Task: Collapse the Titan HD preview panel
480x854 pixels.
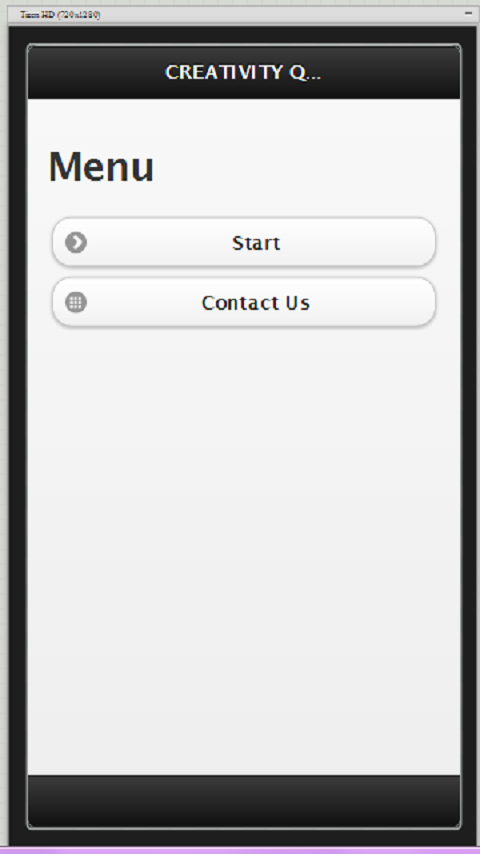Action: point(468,14)
